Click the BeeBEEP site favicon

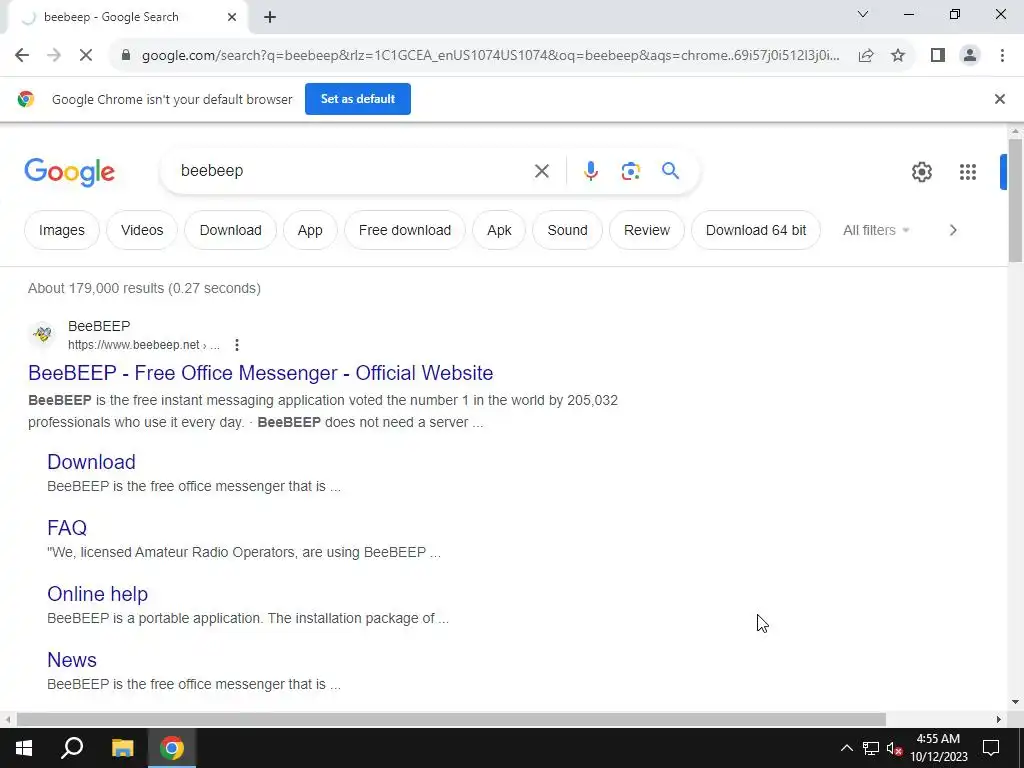pos(42,334)
